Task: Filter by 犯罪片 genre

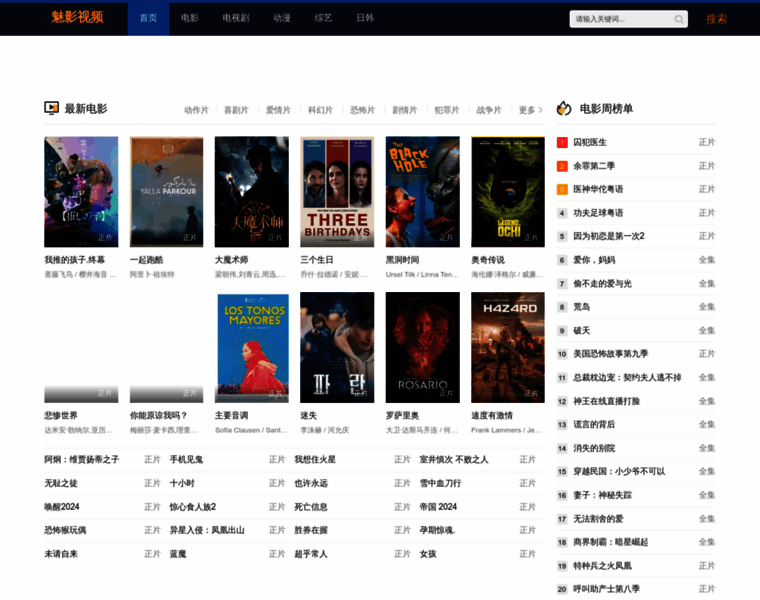Action: (447, 110)
